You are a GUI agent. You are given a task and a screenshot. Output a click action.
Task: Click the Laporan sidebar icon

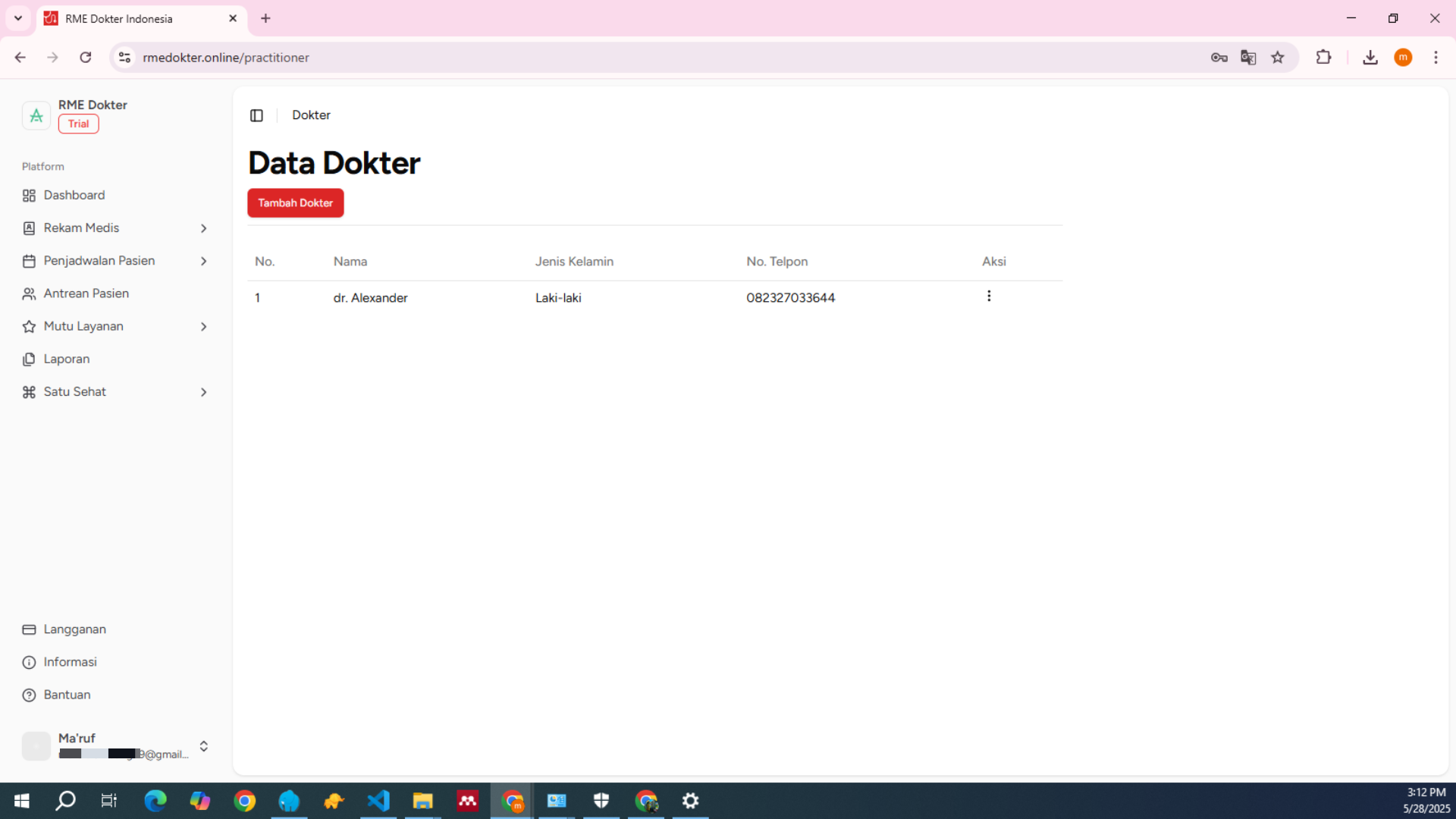29,359
